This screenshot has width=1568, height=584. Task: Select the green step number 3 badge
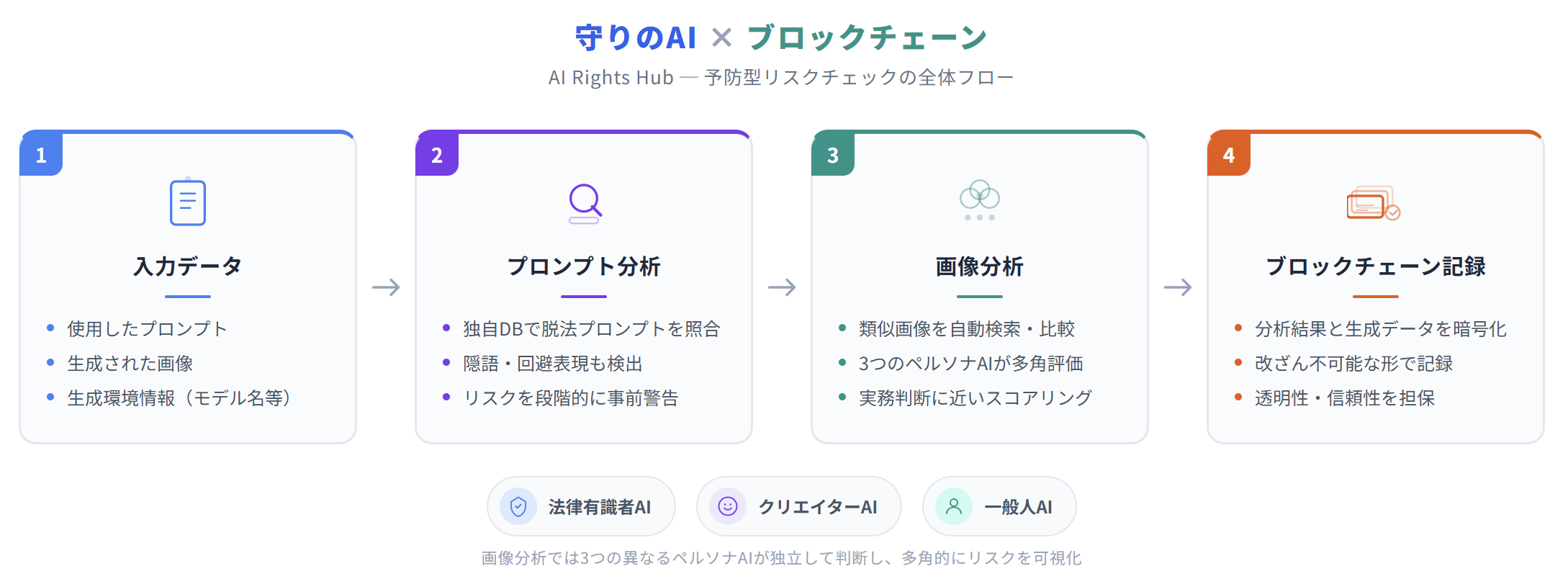click(833, 155)
